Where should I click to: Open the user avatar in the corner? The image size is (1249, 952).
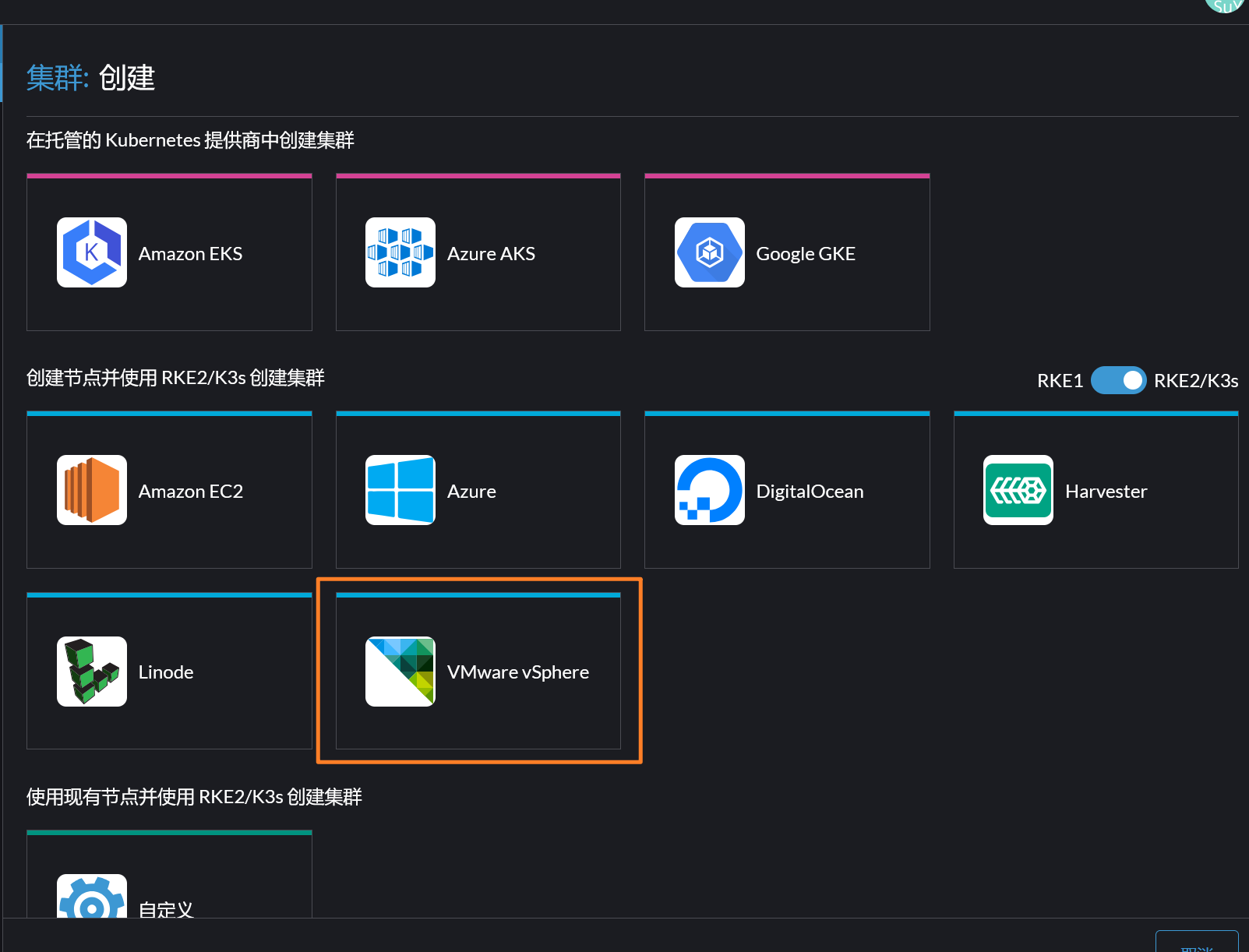1226,5
